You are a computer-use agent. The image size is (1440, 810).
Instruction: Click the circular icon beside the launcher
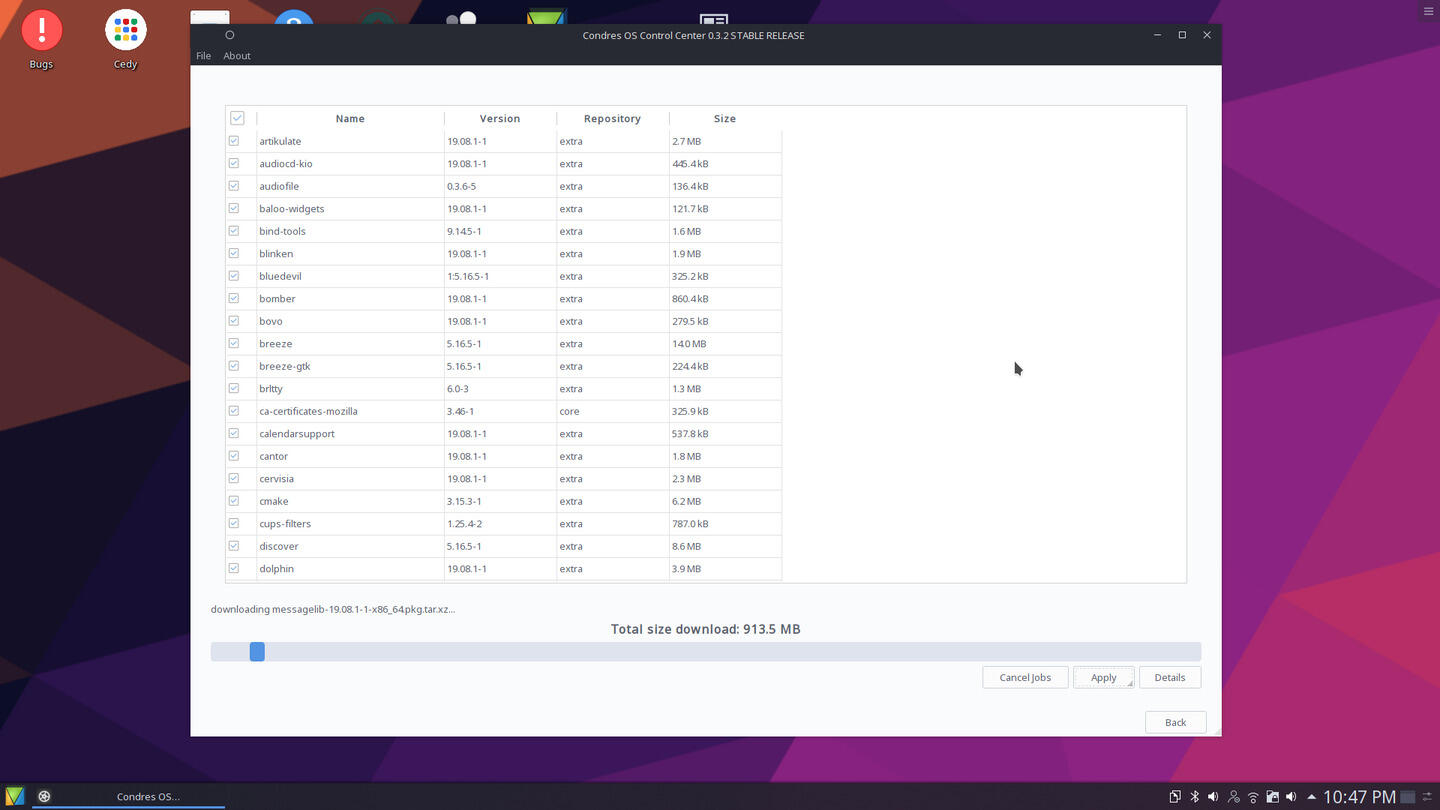44,796
